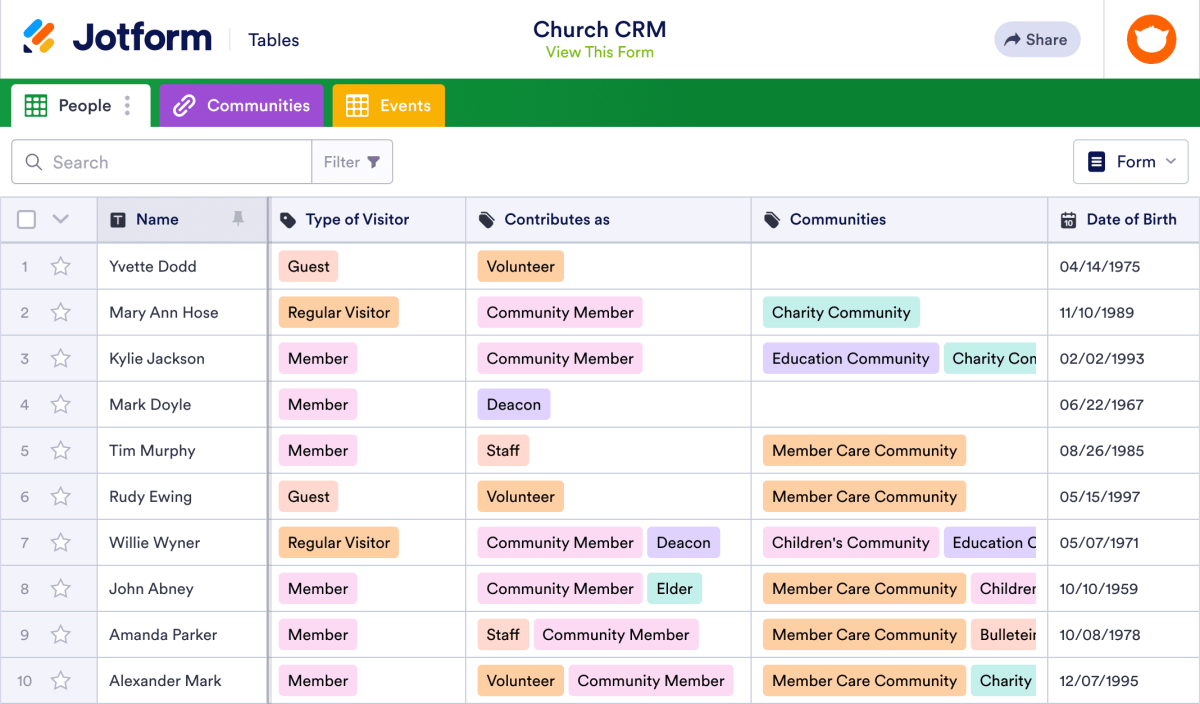
Task: Star Mark Doyle's row
Action: click(60, 404)
